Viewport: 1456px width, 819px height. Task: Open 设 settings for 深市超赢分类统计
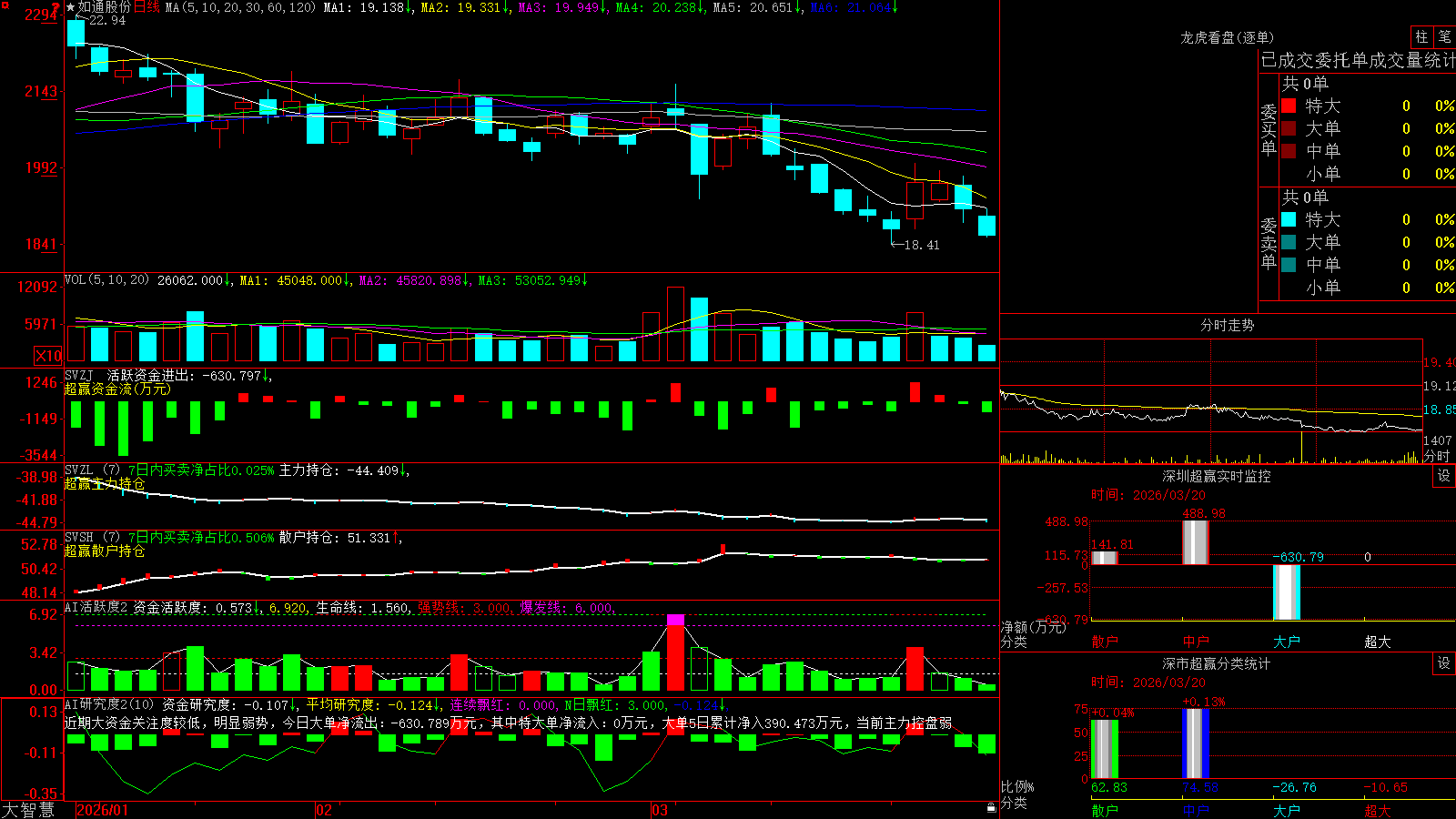1444,663
